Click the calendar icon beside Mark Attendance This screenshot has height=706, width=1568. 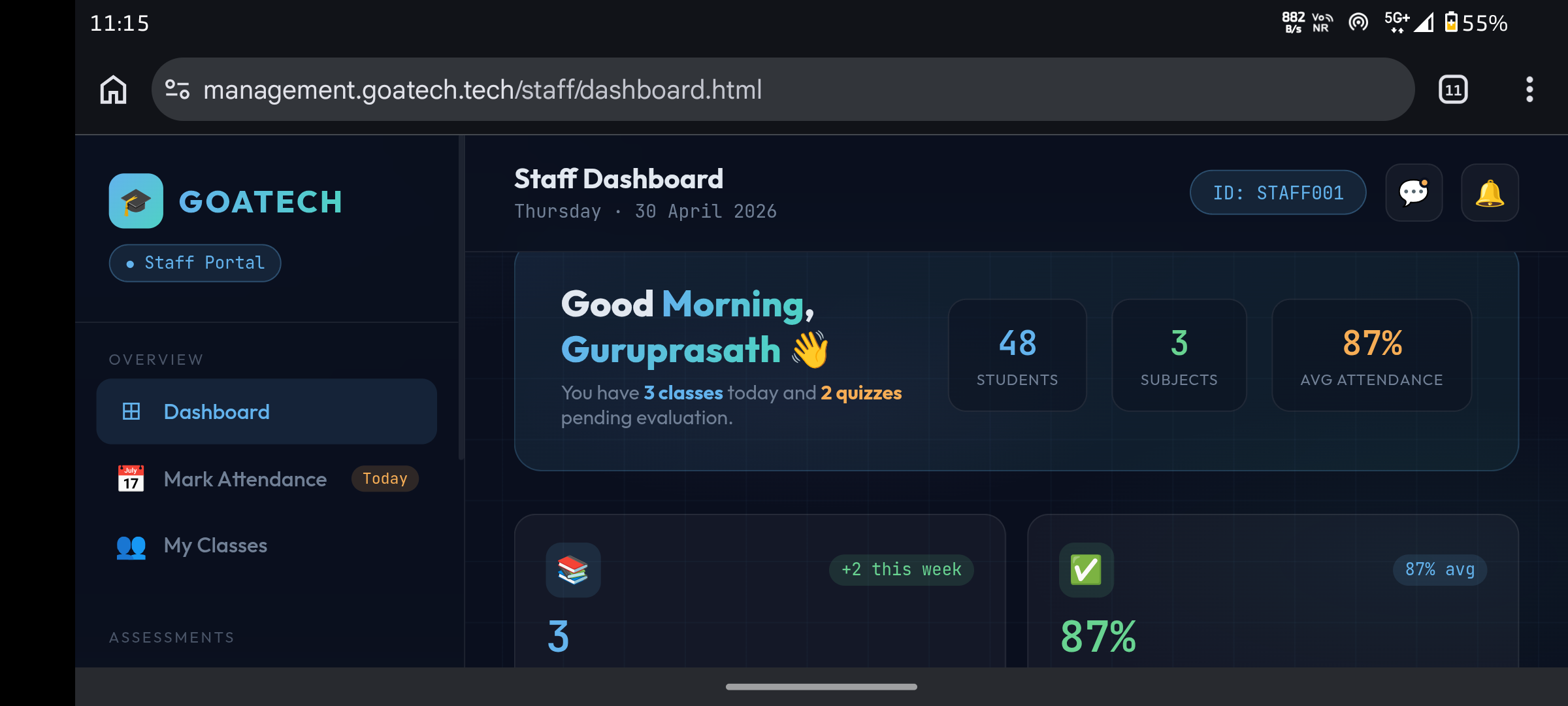[131, 479]
